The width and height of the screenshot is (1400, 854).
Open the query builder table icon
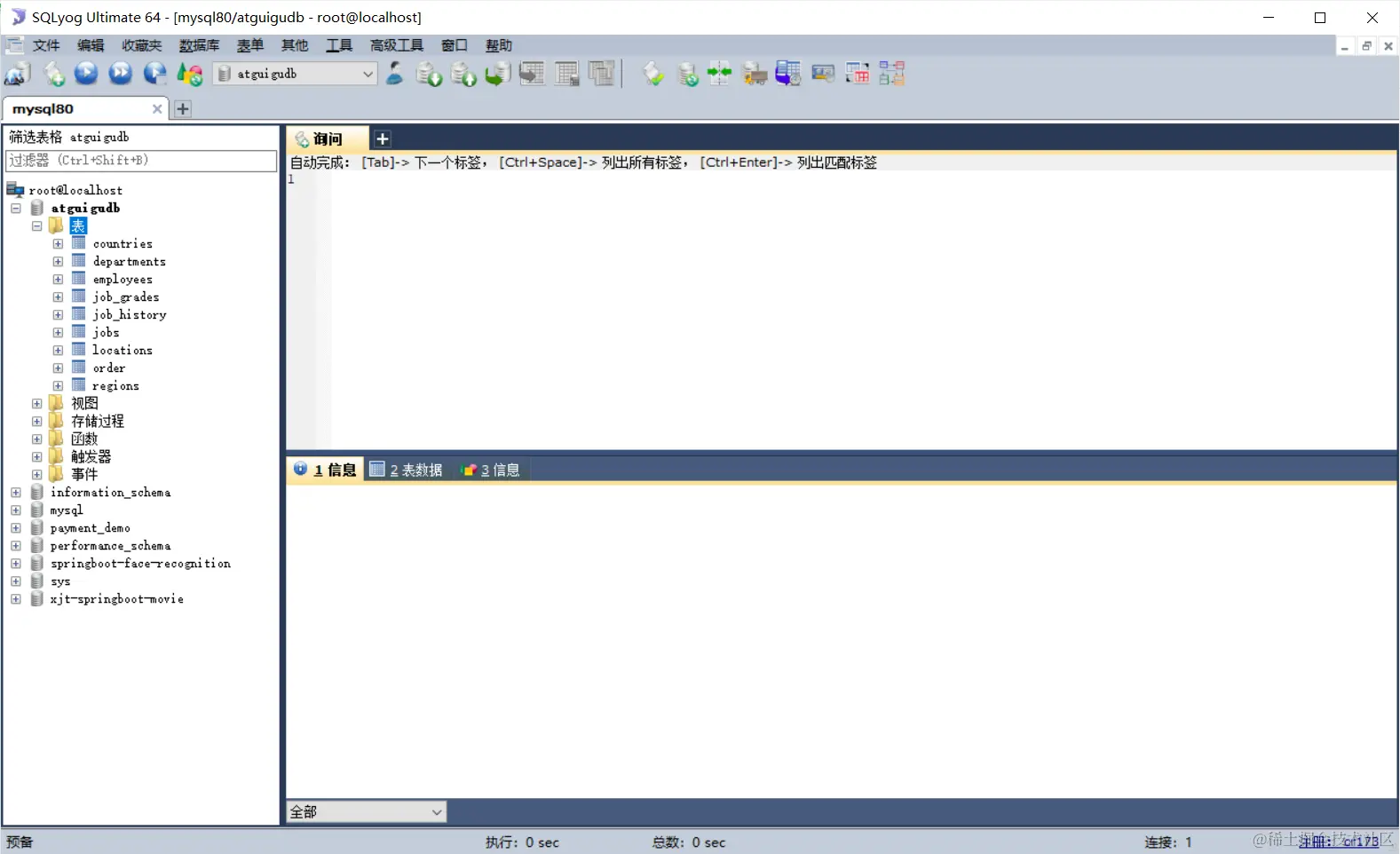(x=858, y=74)
